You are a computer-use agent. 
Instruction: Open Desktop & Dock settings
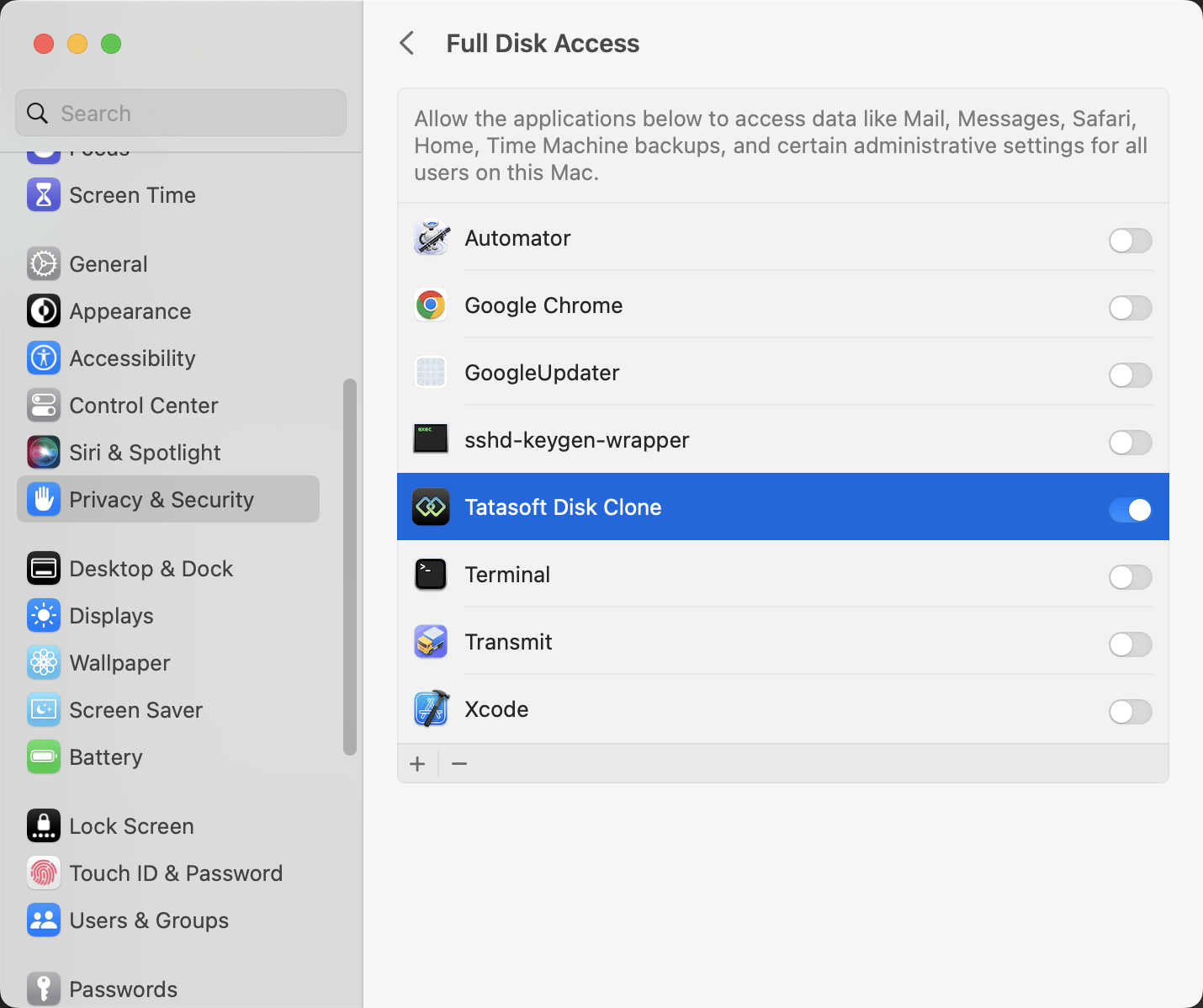point(151,568)
